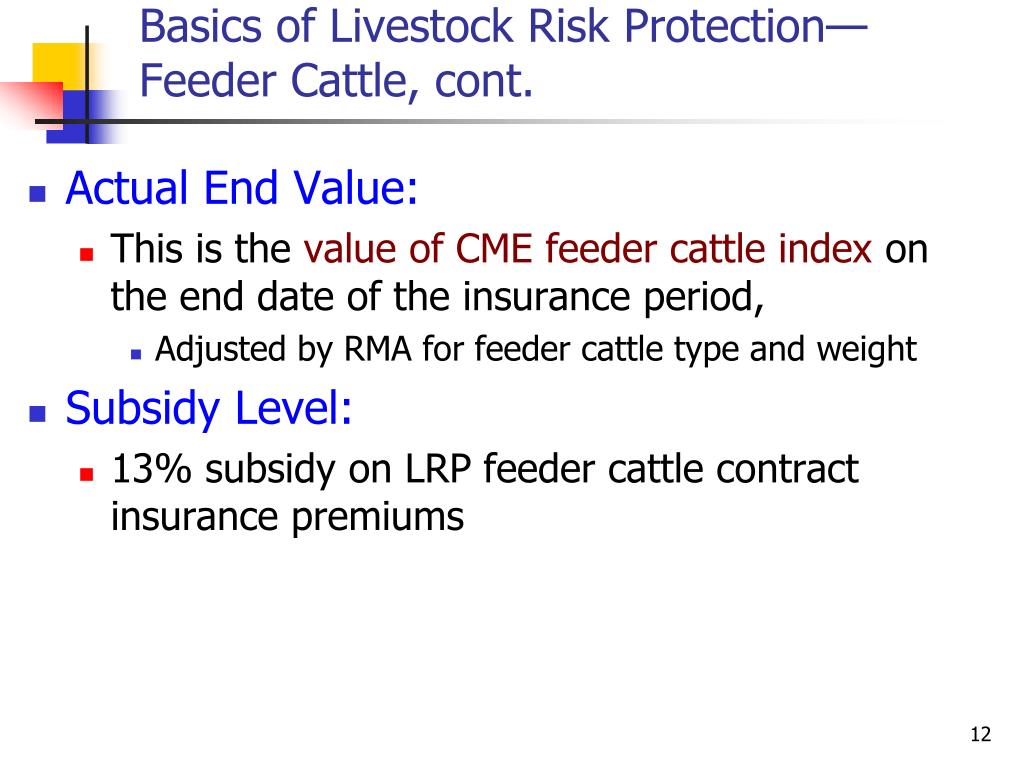
Task: Click the red gradient square in the logo
Action: (33, 102)
